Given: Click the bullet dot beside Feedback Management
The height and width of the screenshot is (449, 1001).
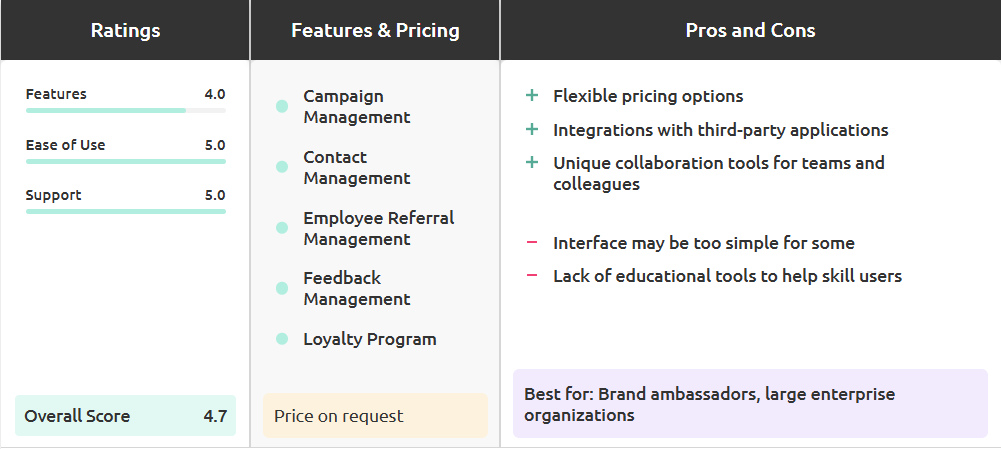Looking at the screenshot, I should tap(282, 289).
